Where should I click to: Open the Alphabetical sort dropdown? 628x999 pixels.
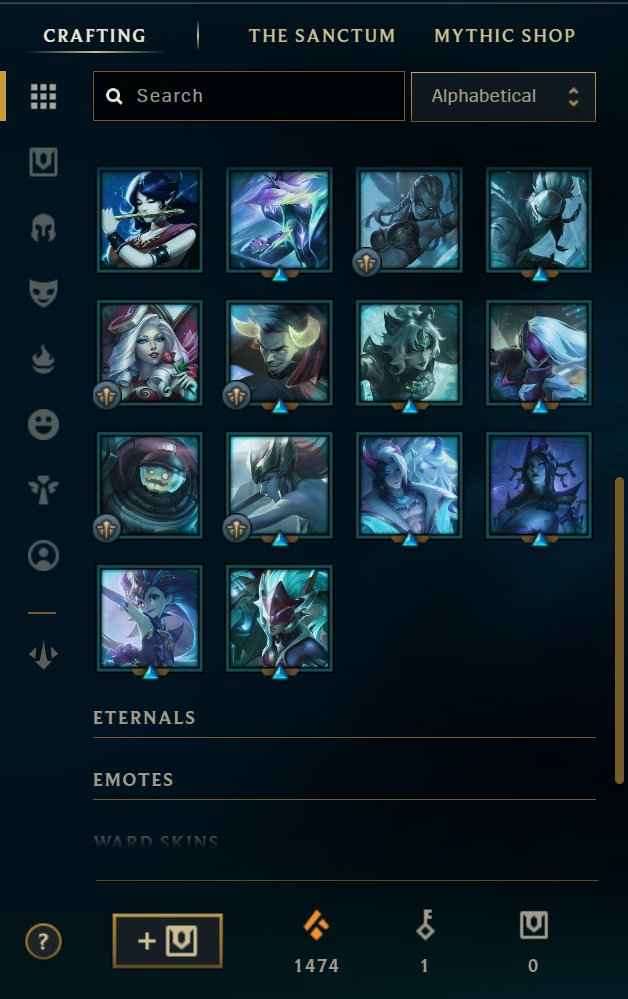coord(503,96)
